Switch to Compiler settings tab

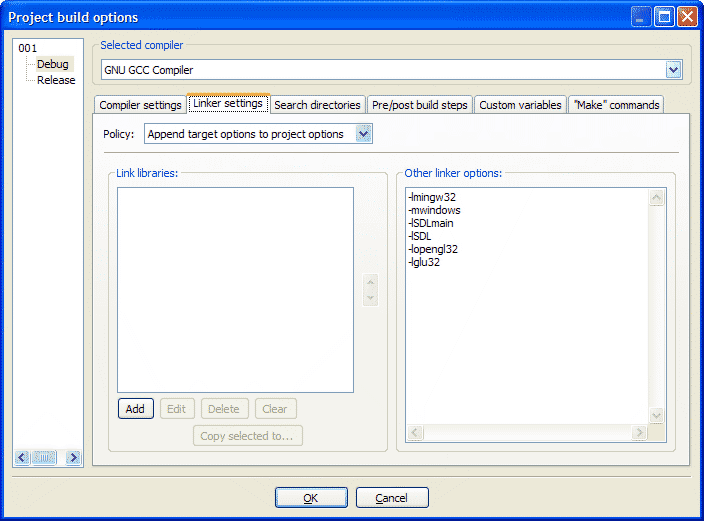(140, 105)
